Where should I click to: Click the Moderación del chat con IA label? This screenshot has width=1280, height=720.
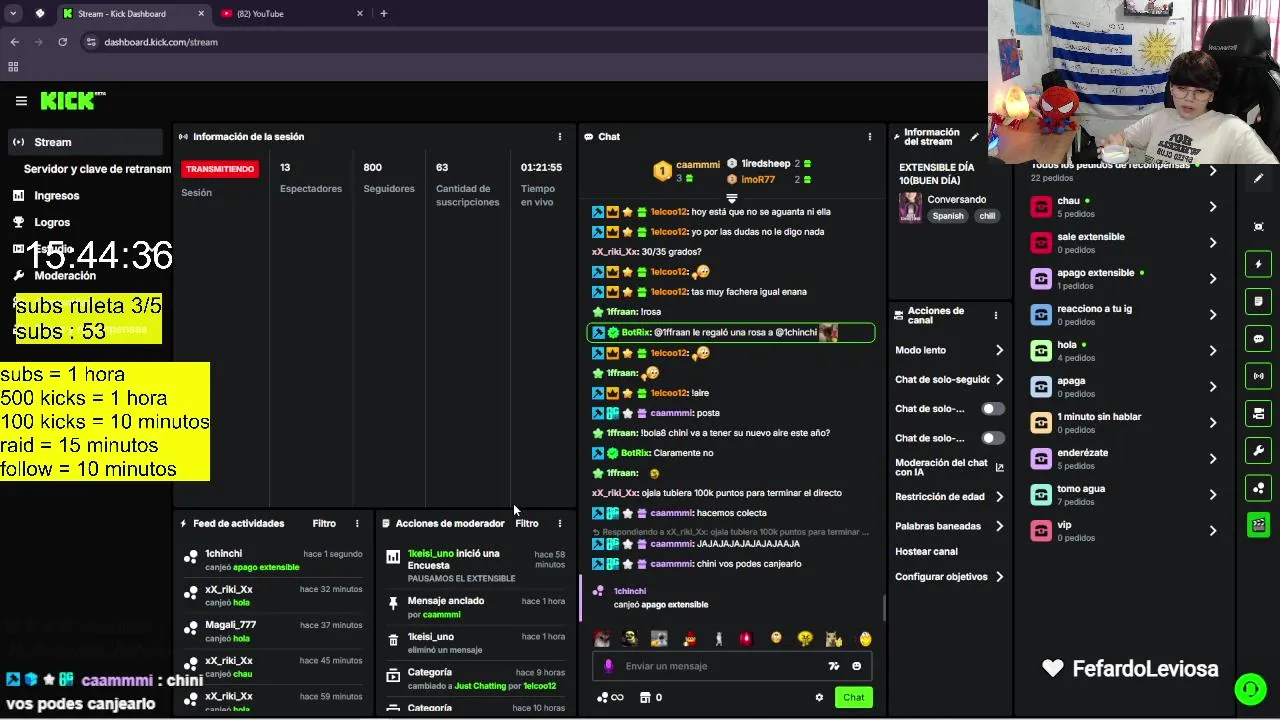[x=941, y=467]
